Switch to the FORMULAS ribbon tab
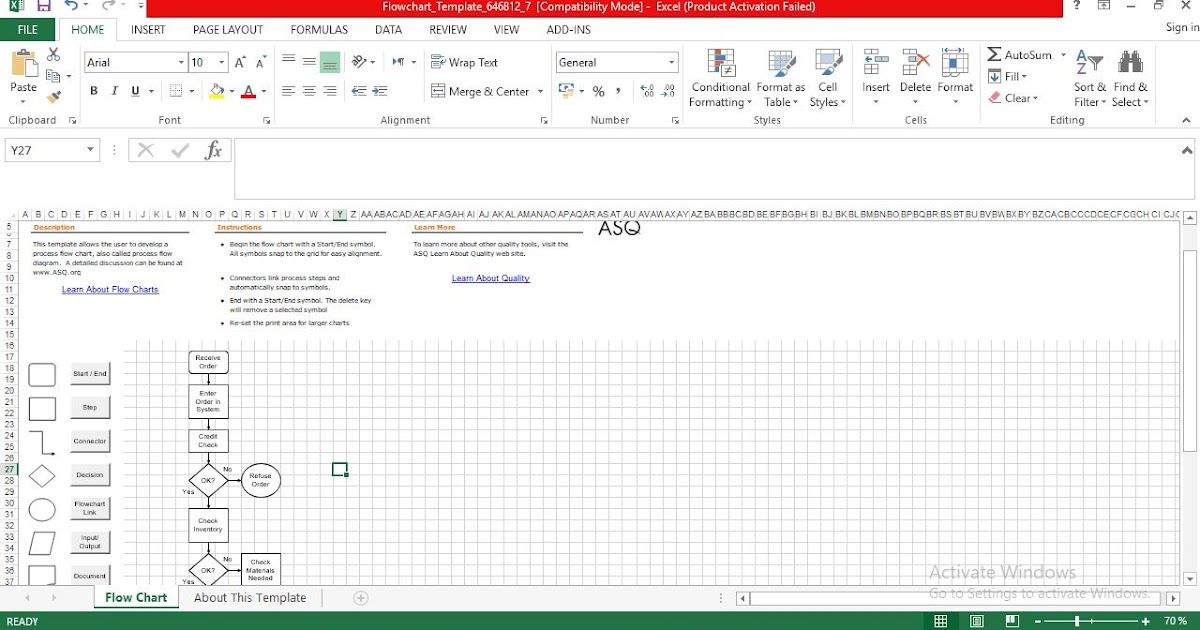The height and width of the screenshot is (630, 1200). click(318, 29)
